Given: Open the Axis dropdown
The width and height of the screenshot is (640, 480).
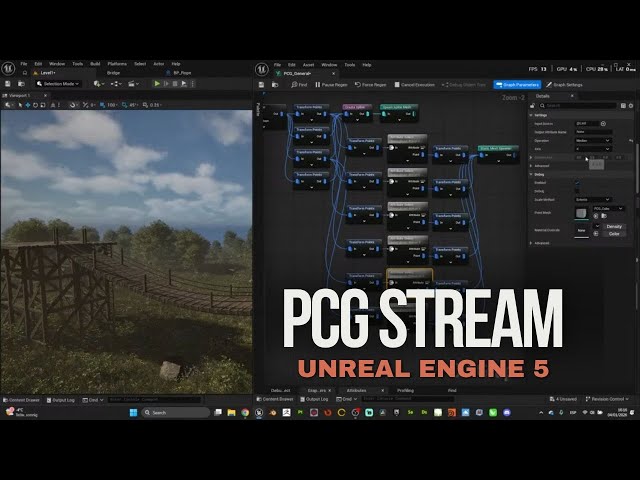Looking at the screenshot, I should coord(593,149).
